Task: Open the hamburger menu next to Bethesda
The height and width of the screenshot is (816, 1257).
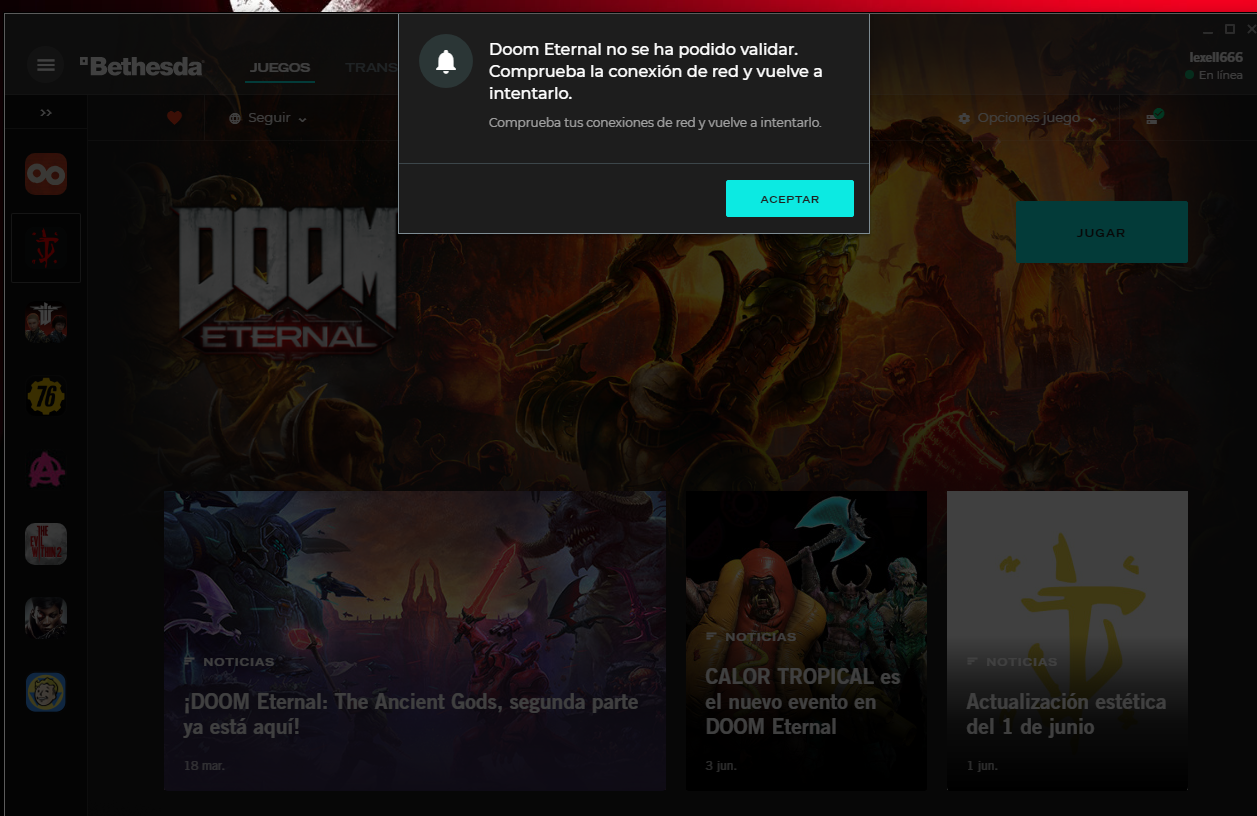Action: pos(45,65)
